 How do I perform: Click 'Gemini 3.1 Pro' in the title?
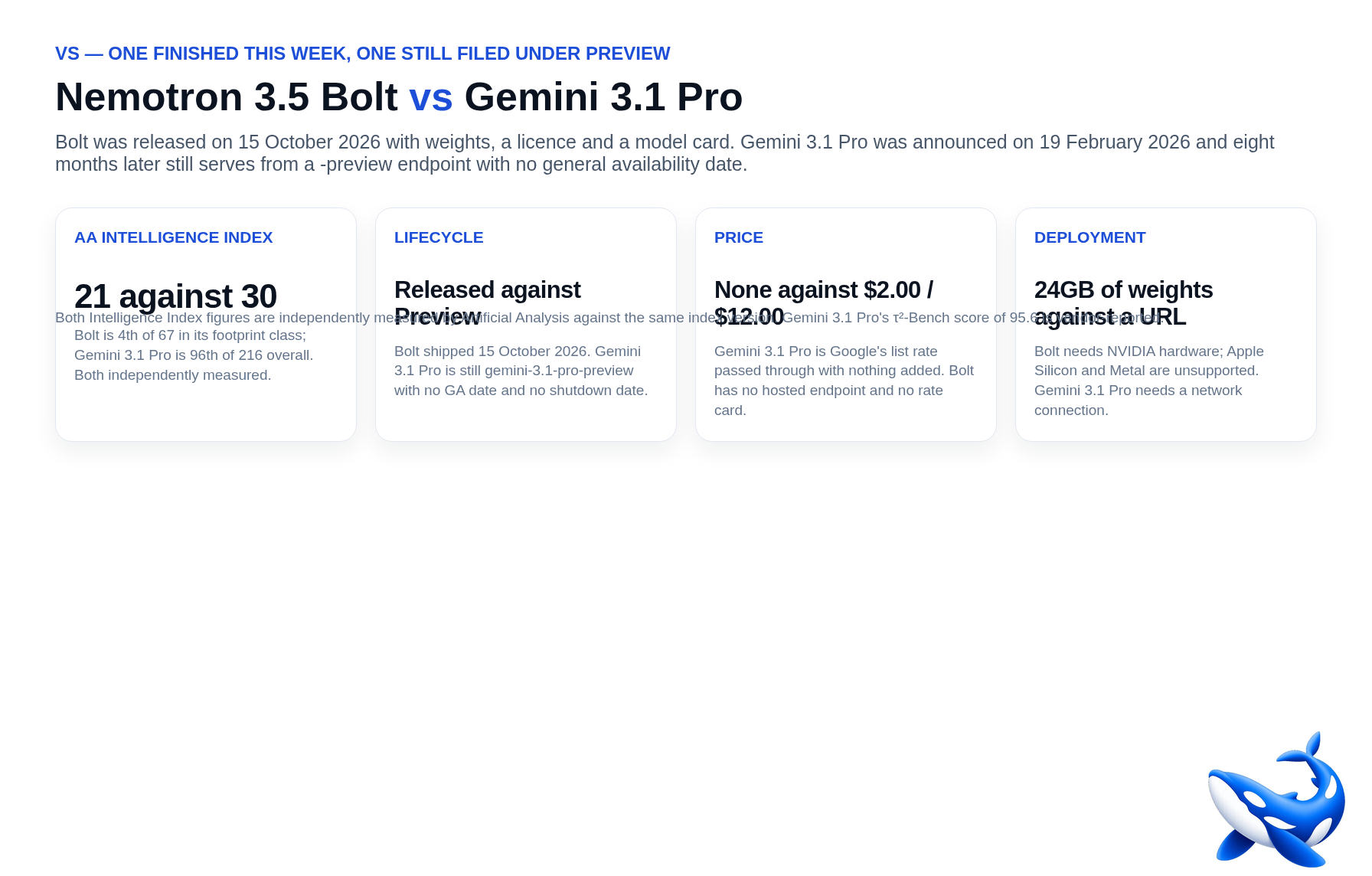(603, 97)
